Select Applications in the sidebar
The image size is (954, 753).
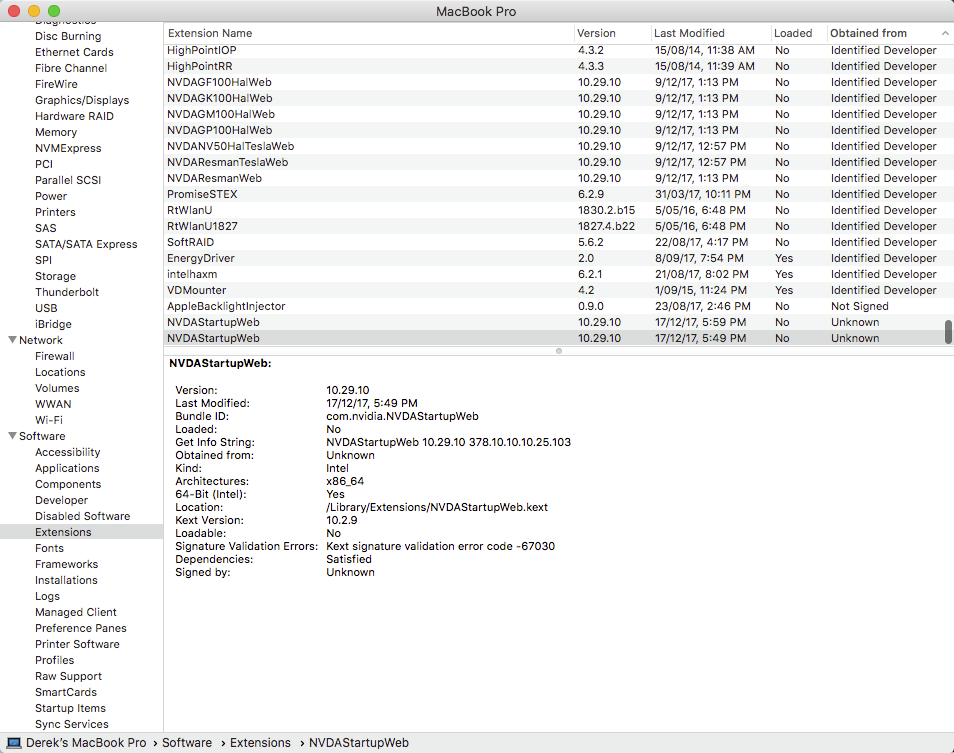point(67,468)
